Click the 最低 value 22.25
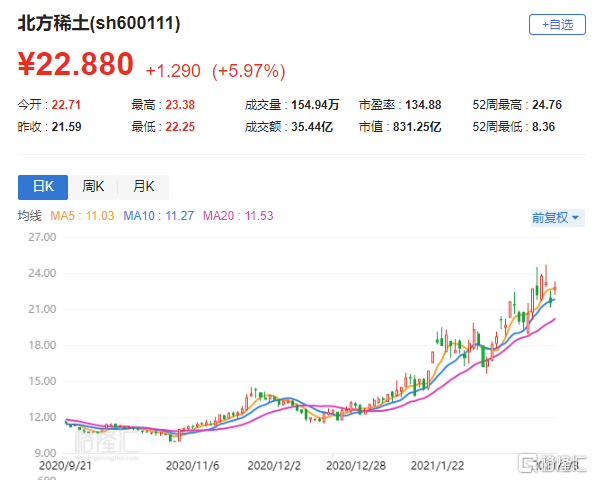Screen dimensions: 593x480 coord(180,127)
